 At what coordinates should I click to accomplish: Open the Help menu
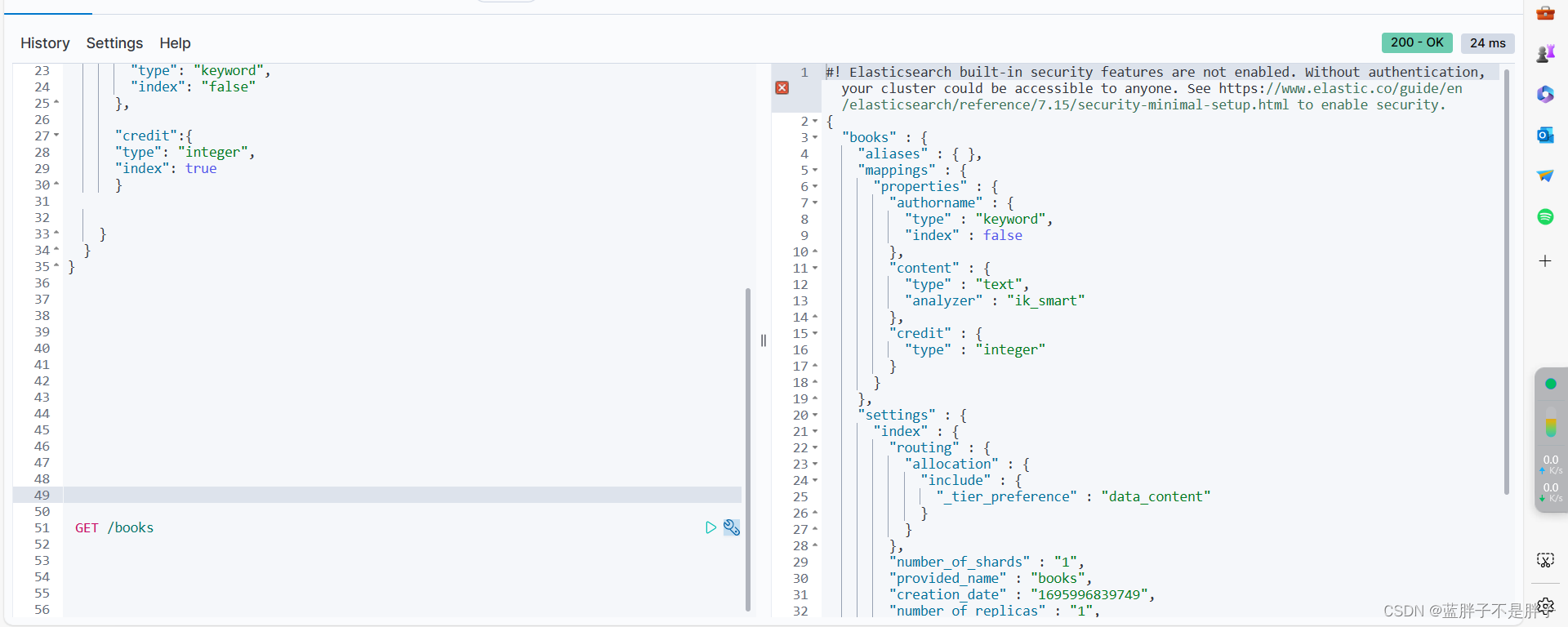click(x=175, y=43)
